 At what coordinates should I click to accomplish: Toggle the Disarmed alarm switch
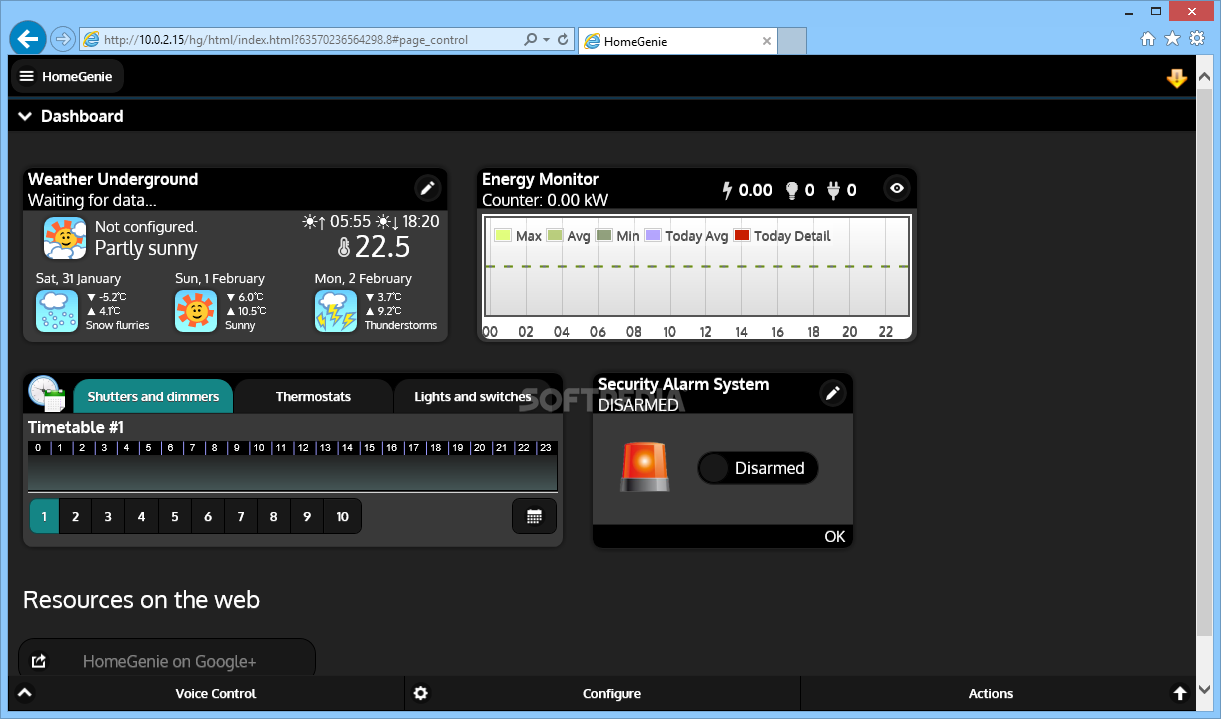click(758, 468)
